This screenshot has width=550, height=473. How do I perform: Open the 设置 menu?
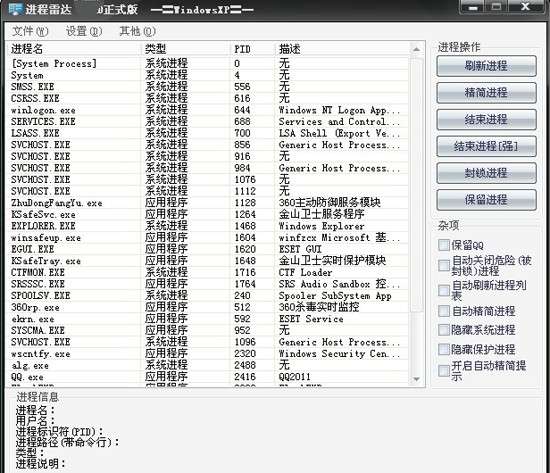click(x=84, y=31)
